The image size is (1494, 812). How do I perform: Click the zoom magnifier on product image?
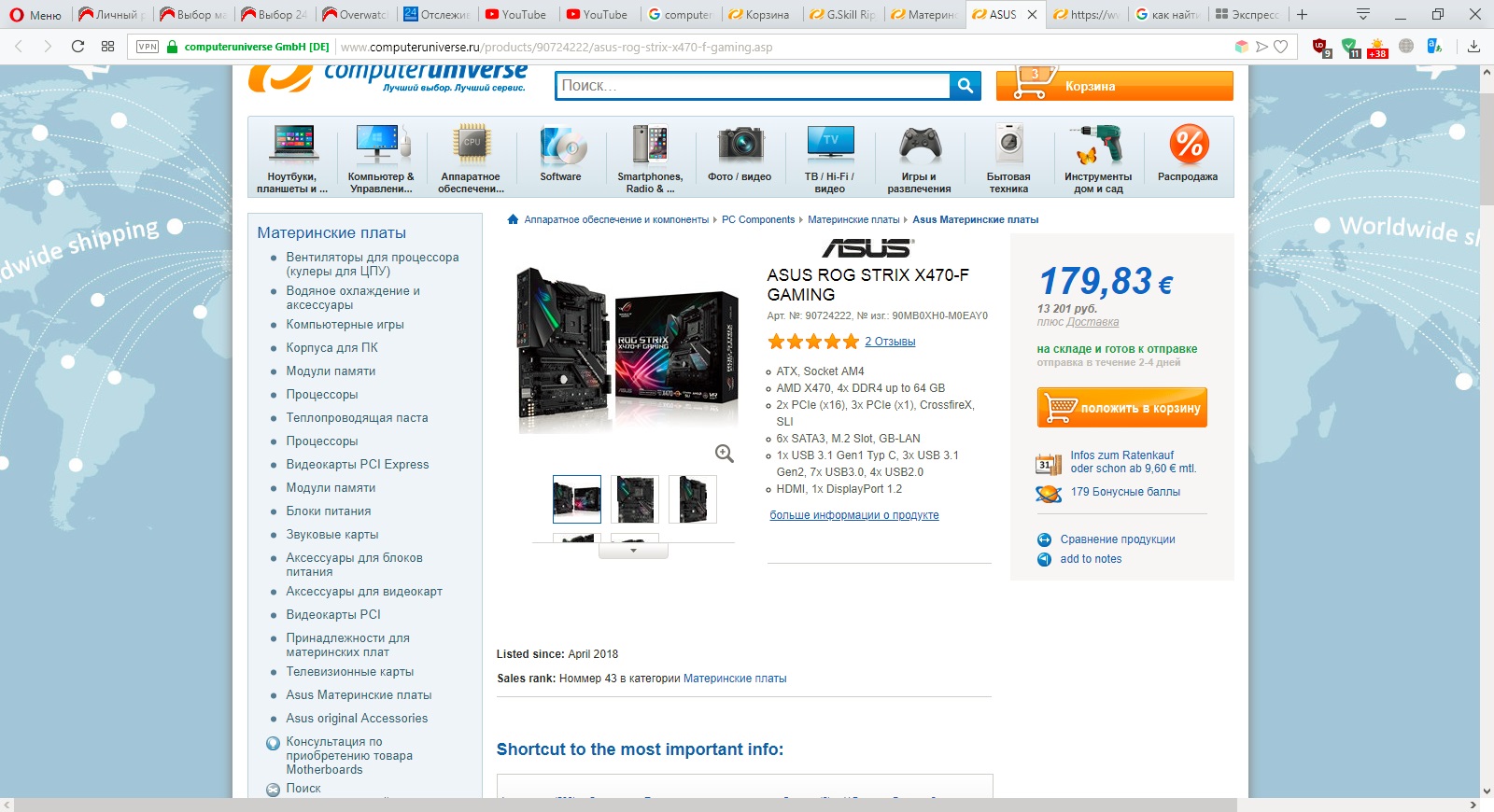click(x=724, y=454)
